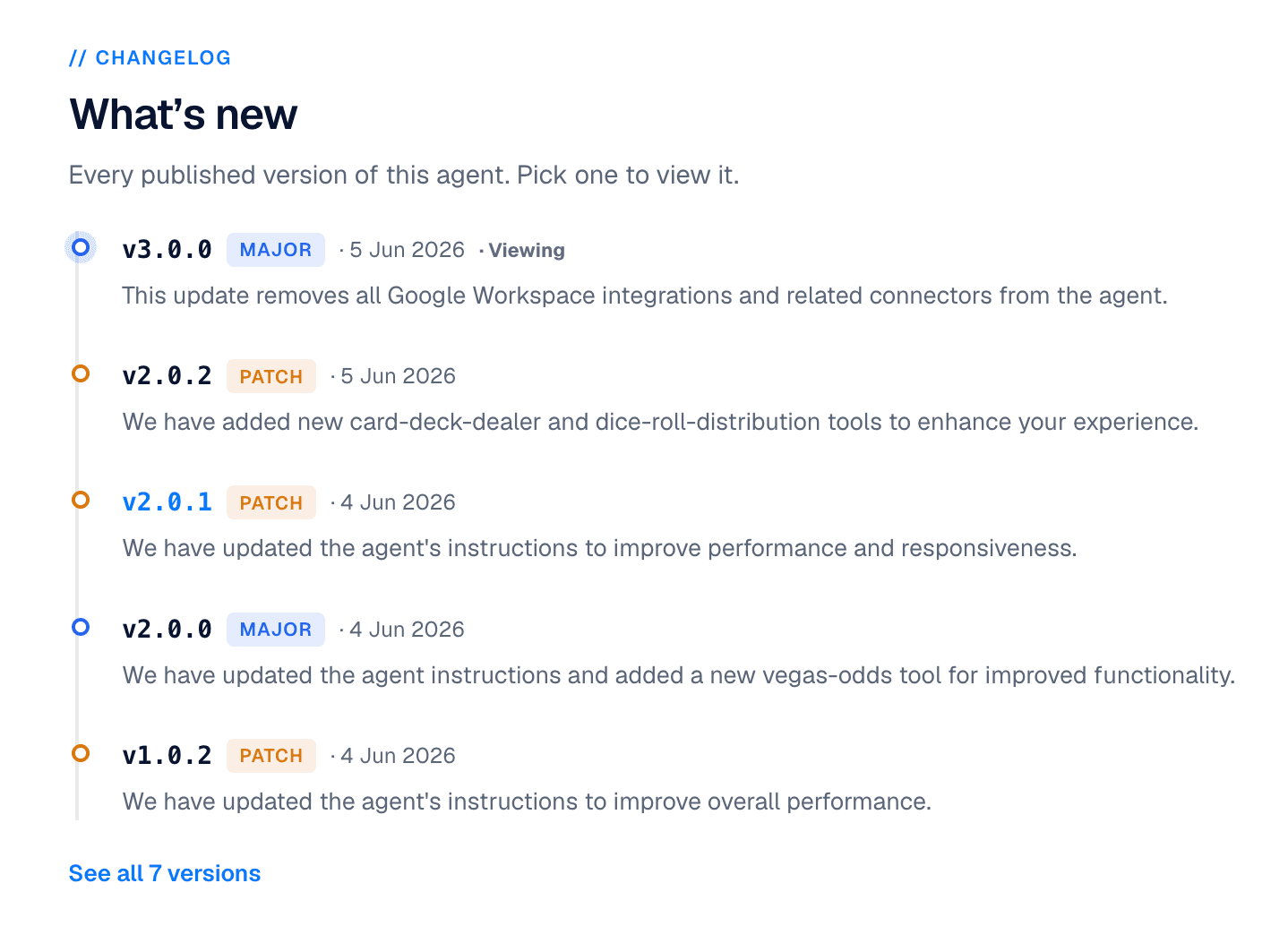1288x926 pixels.
Task: Click the PATCH badge beside v1.0.2
Action: point(271,756)
